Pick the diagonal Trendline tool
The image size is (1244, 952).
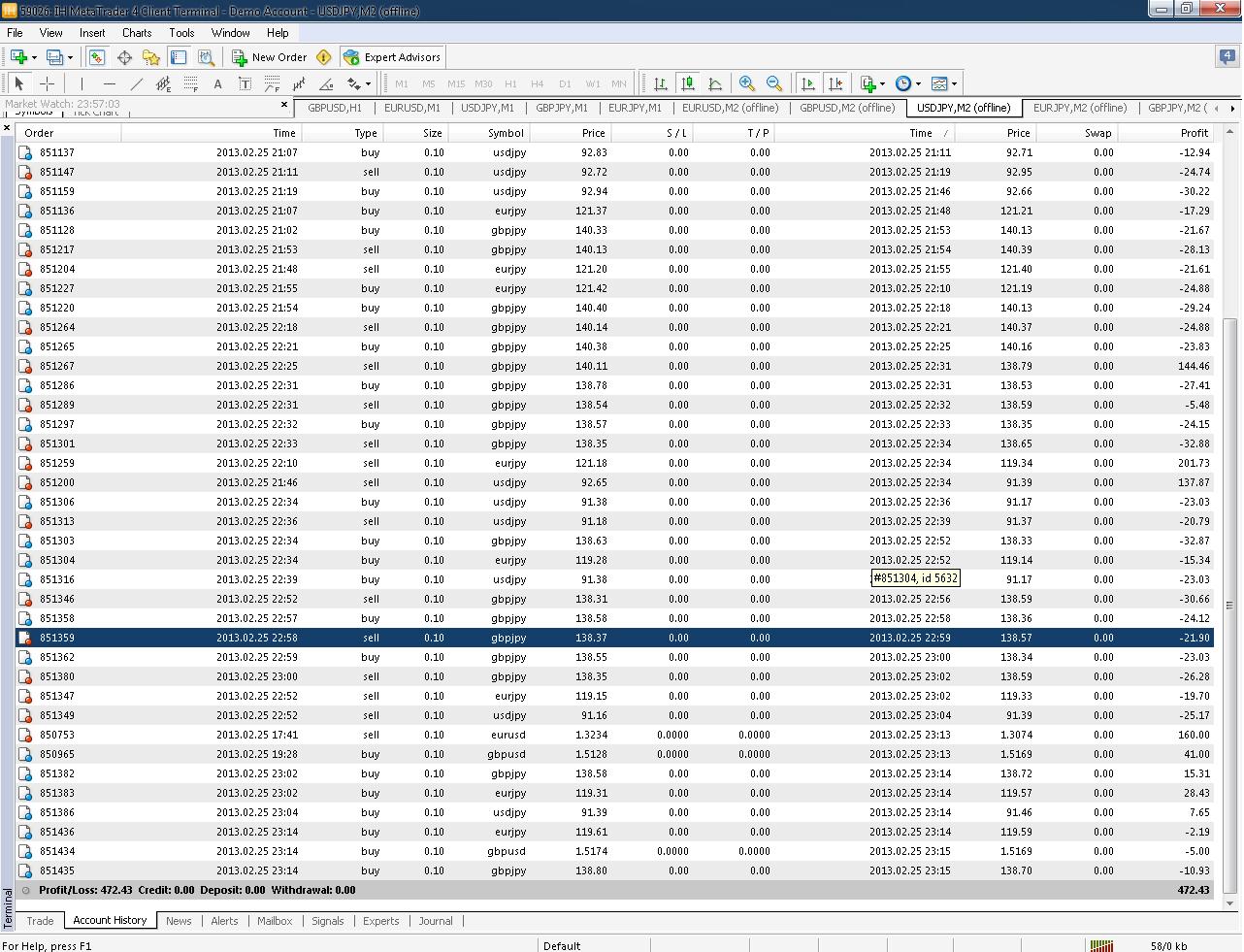click(x=137, y=83)
